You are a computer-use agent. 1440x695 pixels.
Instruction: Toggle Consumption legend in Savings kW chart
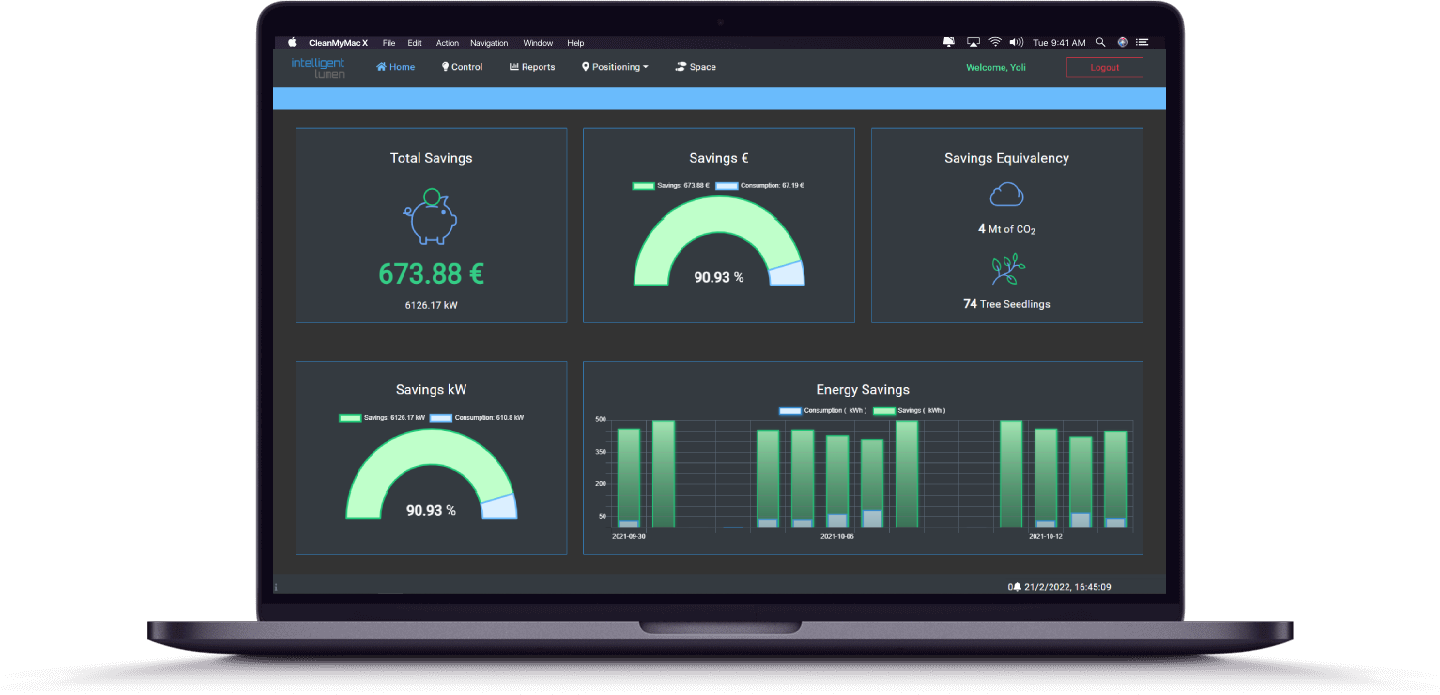coord(478,418)
